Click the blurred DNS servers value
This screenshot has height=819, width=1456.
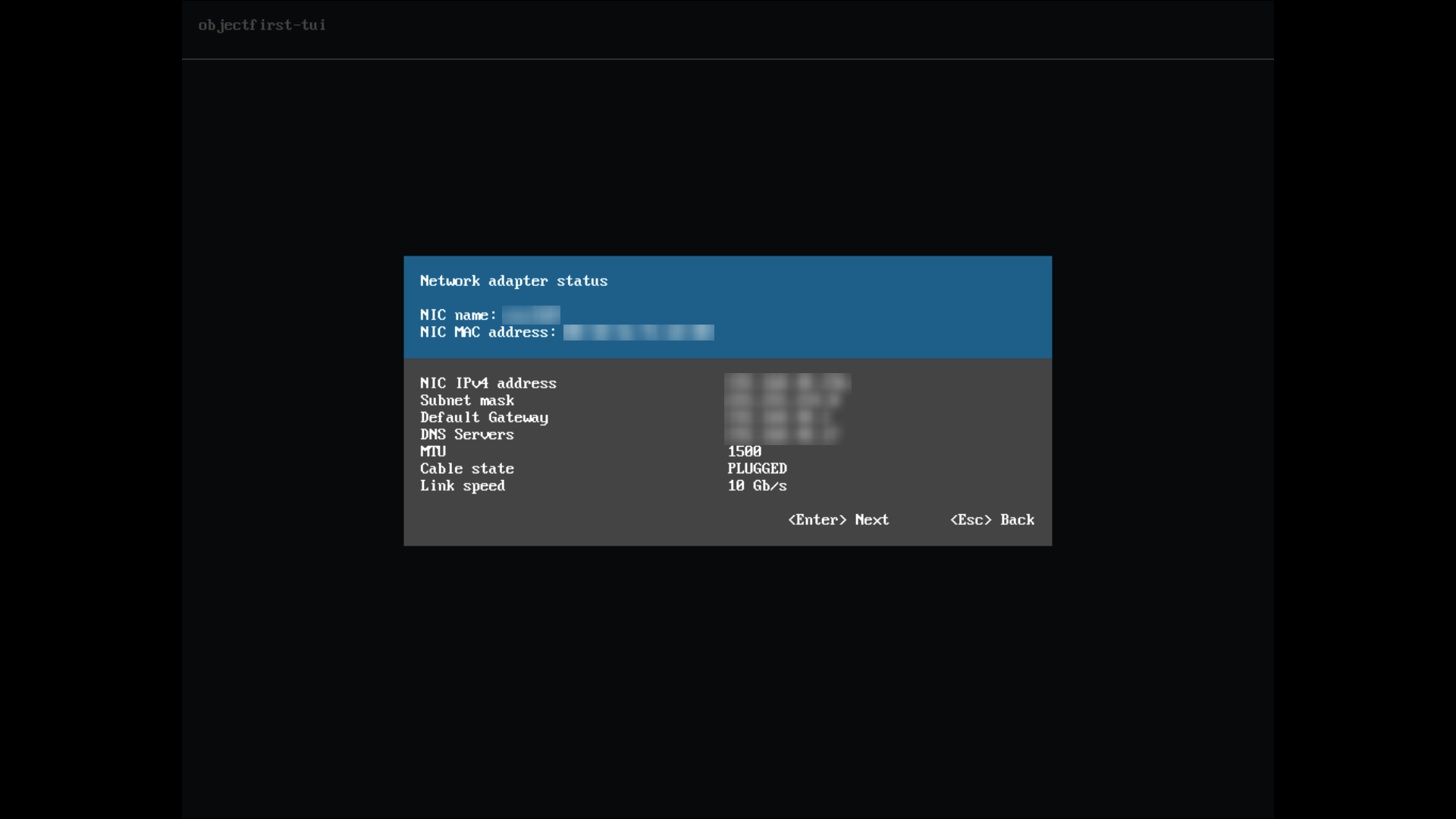[783, 435]
